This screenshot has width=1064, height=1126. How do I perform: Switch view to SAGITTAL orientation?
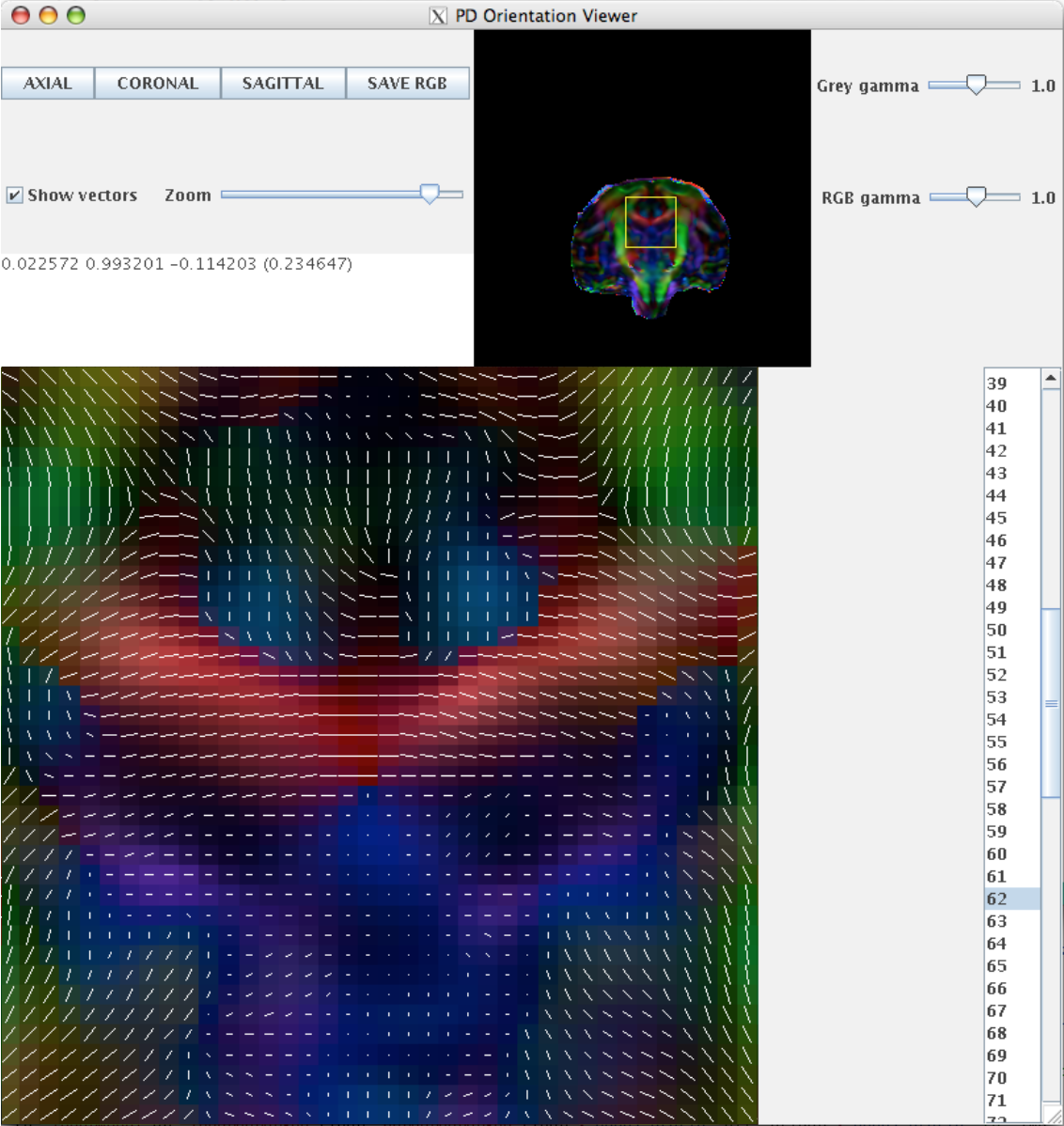tap(283, 83)
